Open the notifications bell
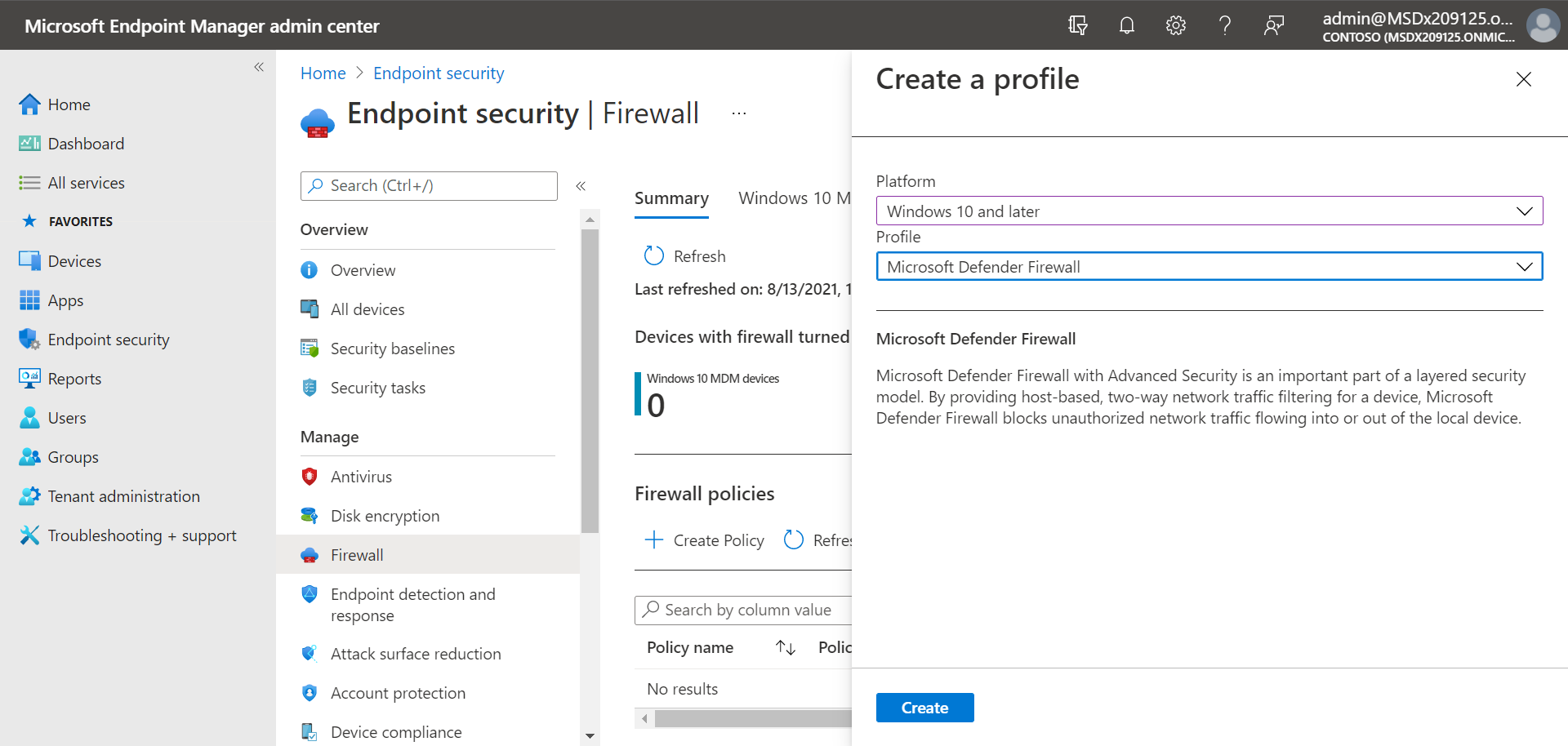This screenshot has height=746, width=1568. click(x=1126, y=25)
